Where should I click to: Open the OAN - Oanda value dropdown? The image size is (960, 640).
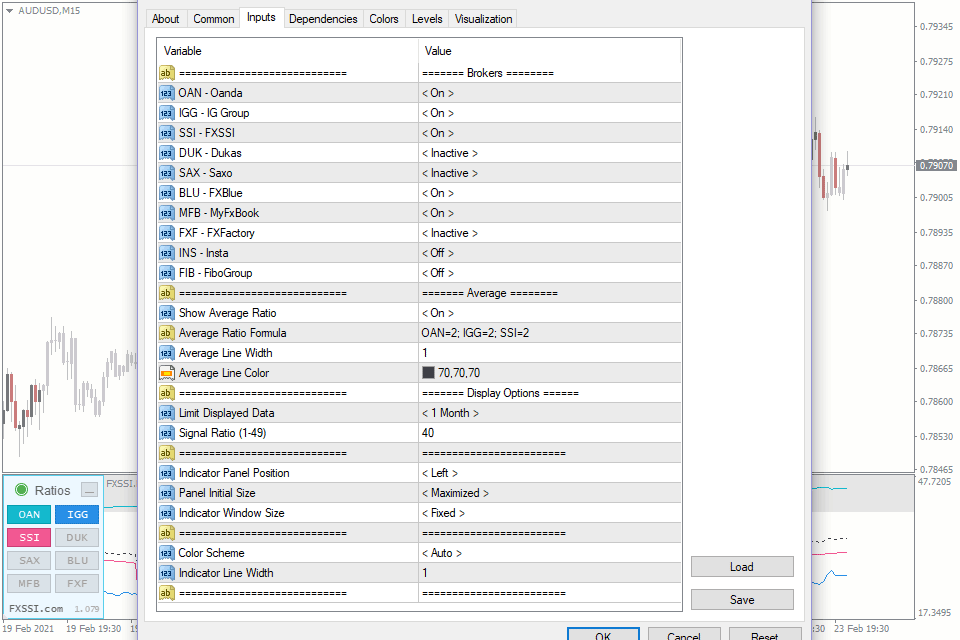tap(550, 93)
